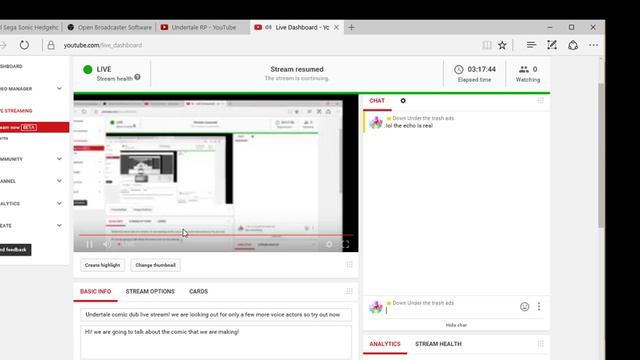Click the page vertical scrollbar

[x=601, y=155]
